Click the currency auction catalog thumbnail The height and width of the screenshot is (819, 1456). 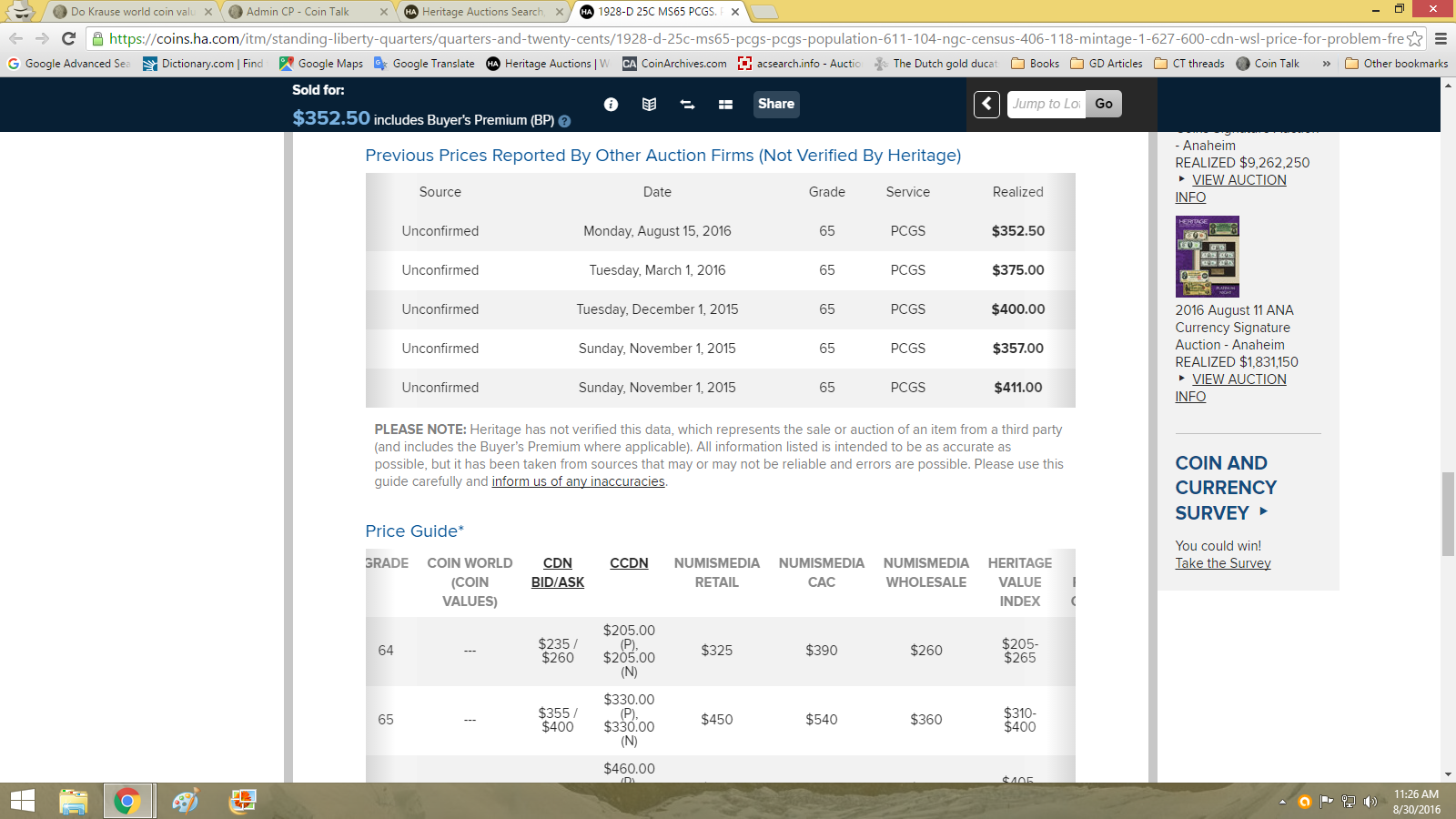[1207, 257]
